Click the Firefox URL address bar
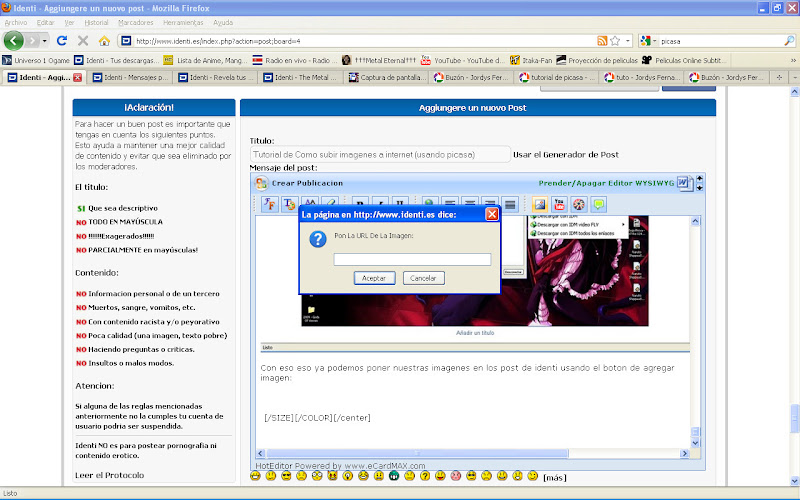 357,41
